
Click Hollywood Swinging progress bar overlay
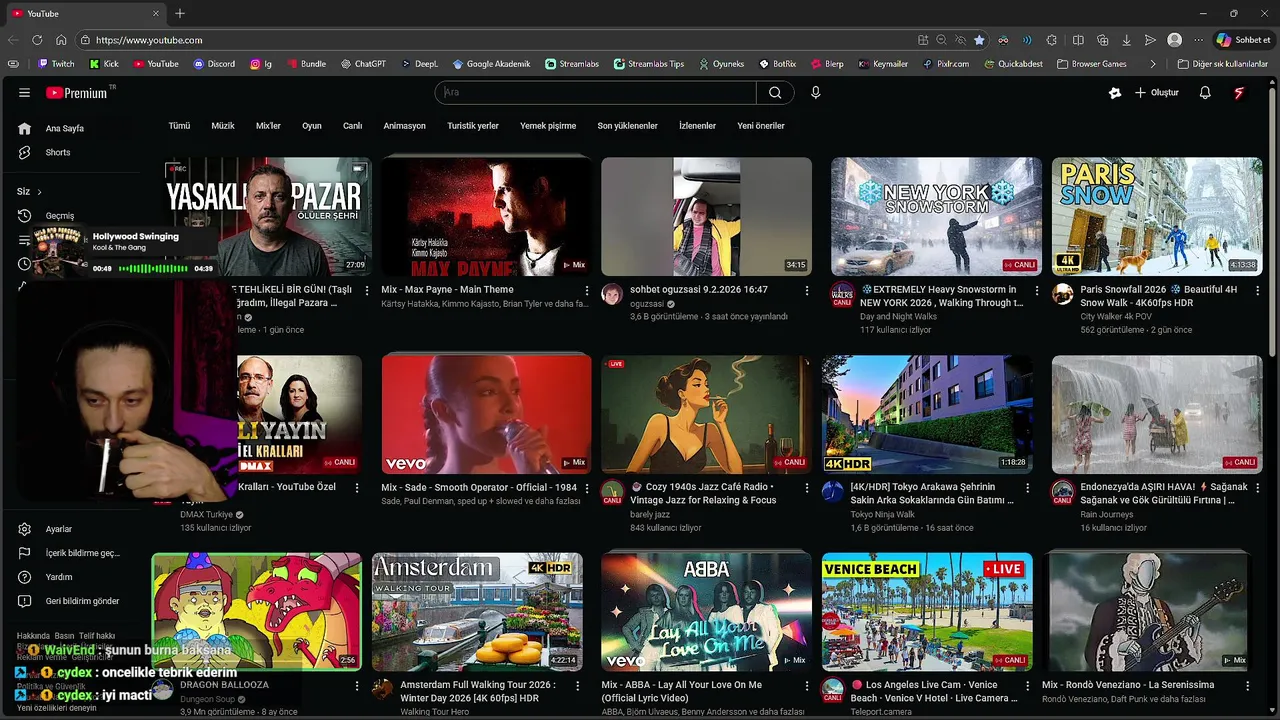click(x=153, y=268)
